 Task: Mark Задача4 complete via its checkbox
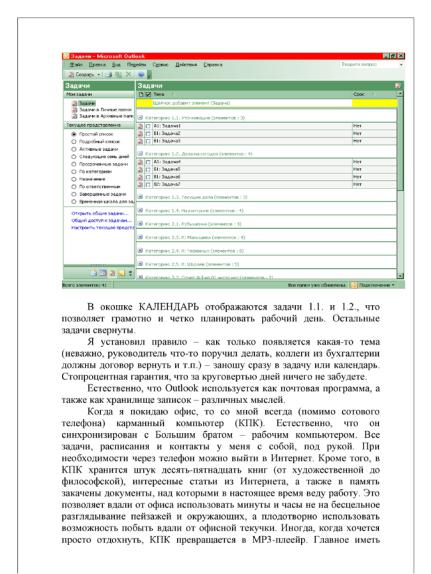(148, 162)
